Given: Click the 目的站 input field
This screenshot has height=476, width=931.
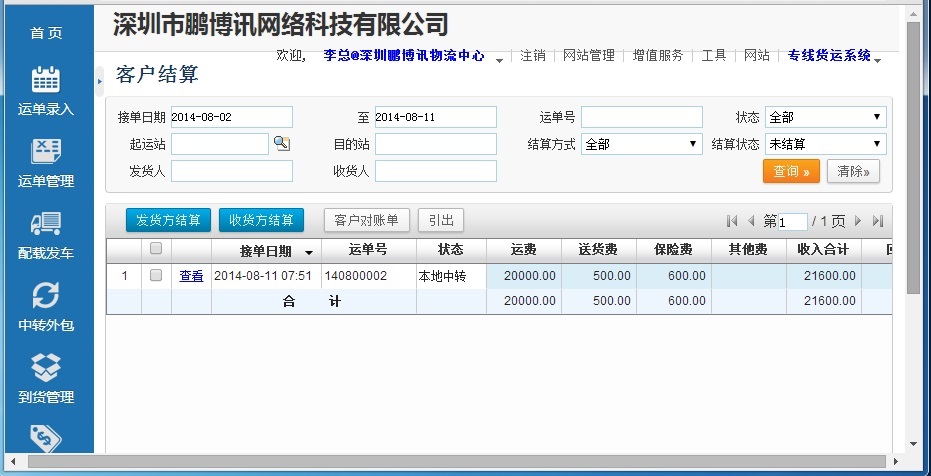Looking at the screenshot, I should pyautogui.click(x=436, y=144).
